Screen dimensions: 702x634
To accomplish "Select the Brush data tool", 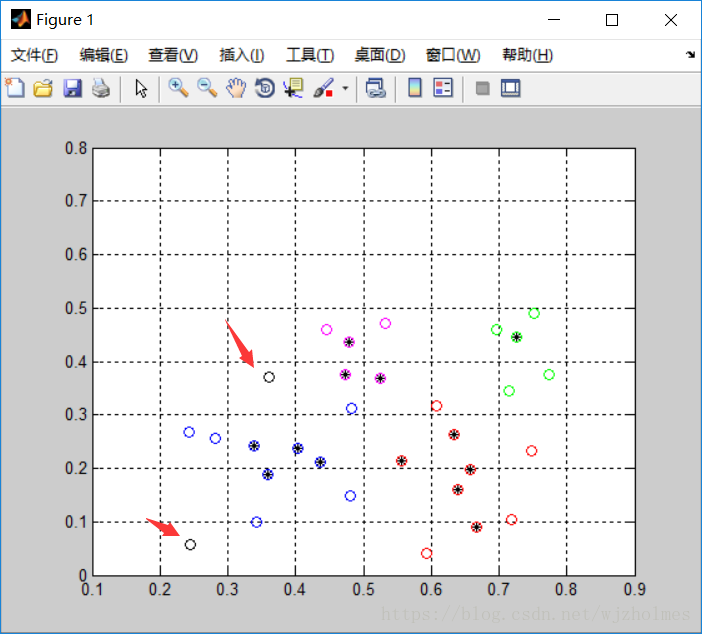I will (x=323, y=88).
